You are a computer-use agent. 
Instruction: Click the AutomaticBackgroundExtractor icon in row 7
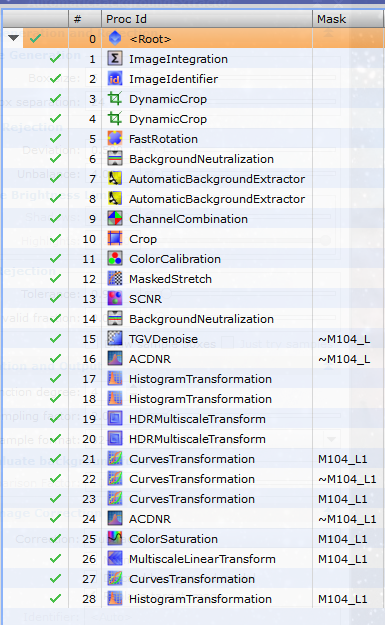tap(115, 179)
